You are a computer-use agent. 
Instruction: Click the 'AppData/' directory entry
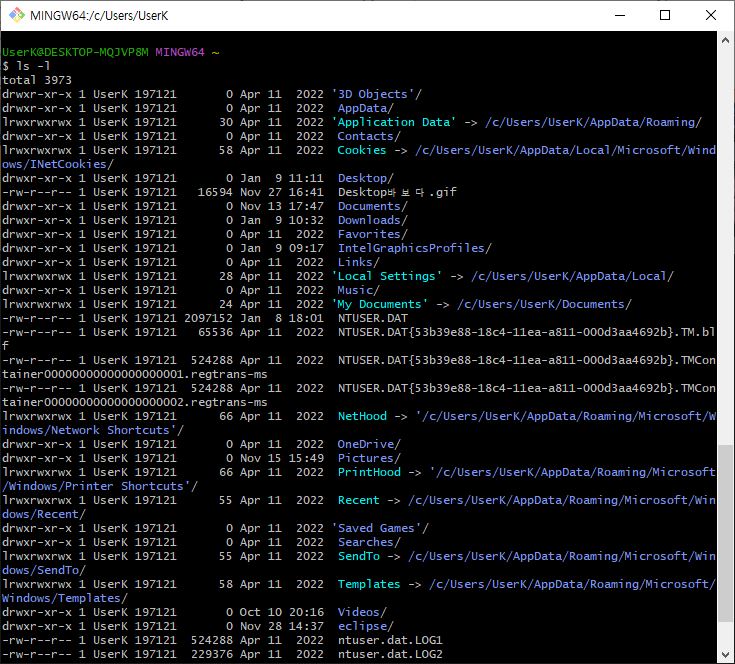tap(366, 108)
